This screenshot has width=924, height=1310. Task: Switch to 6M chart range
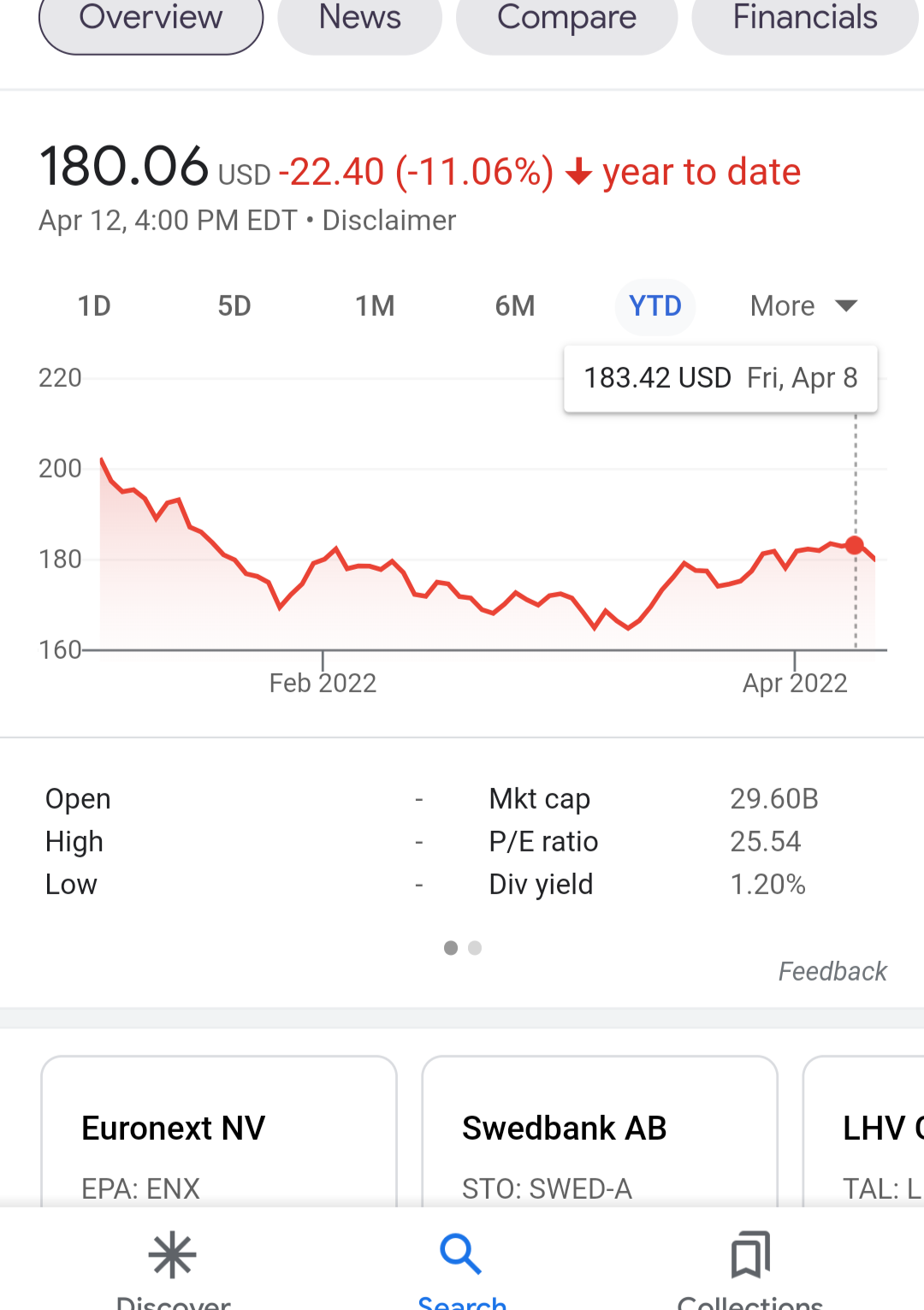pyautogui.click(x=515, y=305)
